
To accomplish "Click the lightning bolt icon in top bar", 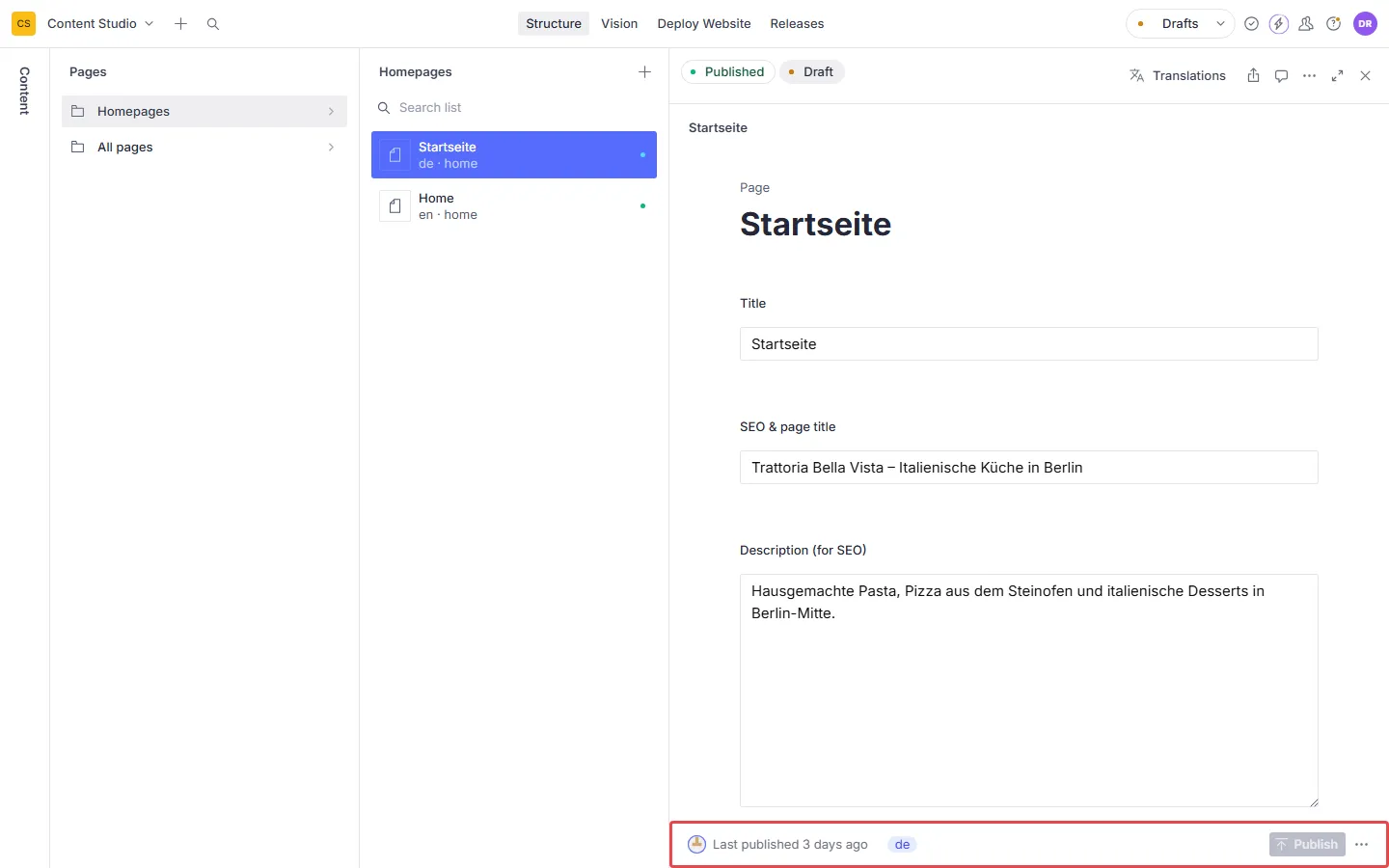I will (1279, 23).
